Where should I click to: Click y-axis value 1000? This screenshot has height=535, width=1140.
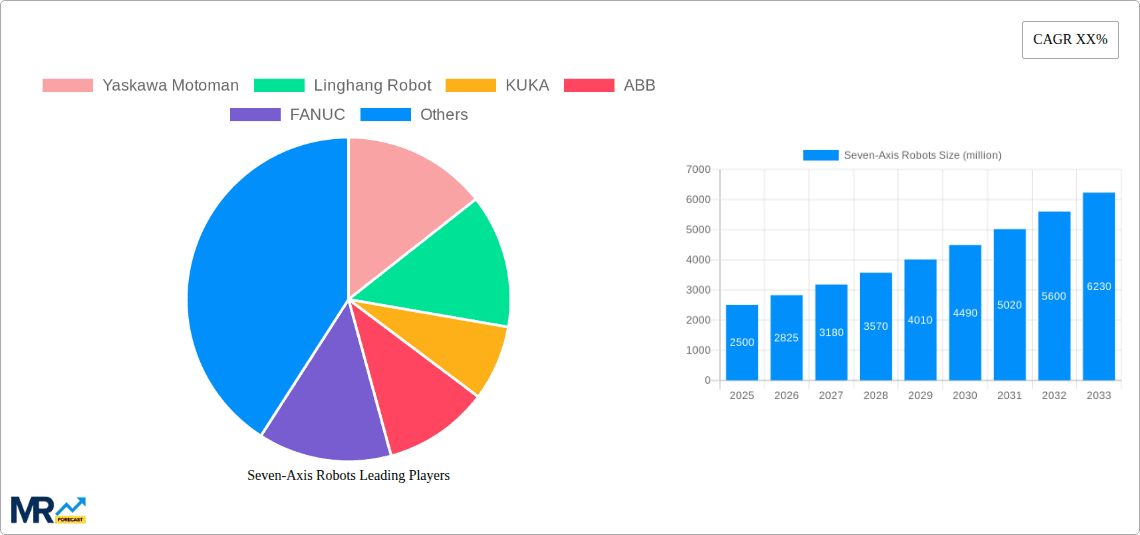tap(698, 350)
